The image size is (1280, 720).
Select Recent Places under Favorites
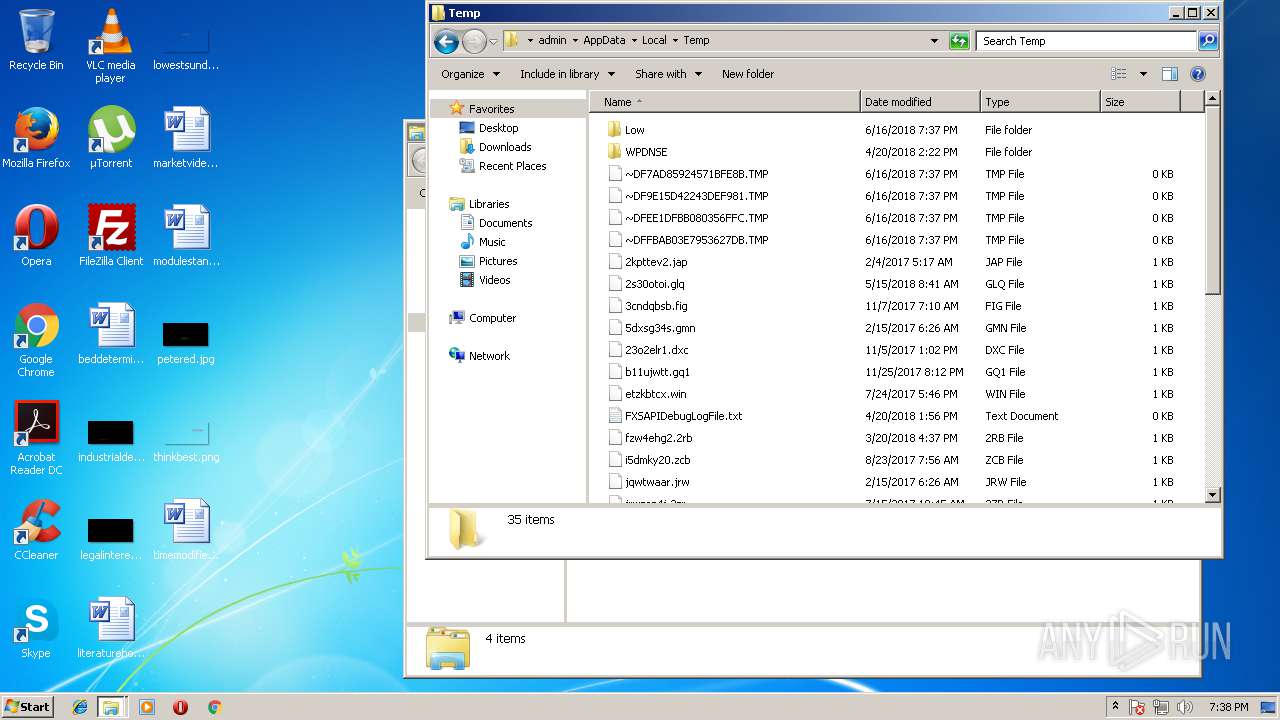pyautogui.click(x=512, y=166)
